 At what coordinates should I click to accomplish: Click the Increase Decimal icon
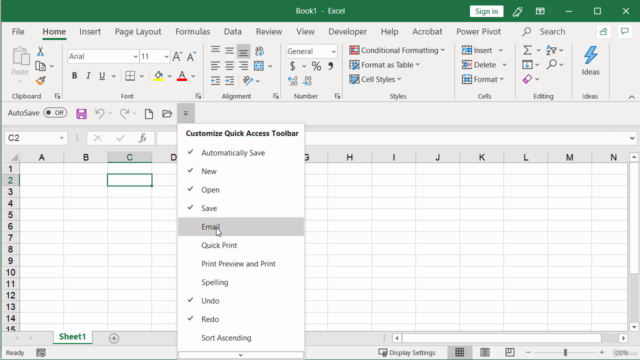point(293,81)
